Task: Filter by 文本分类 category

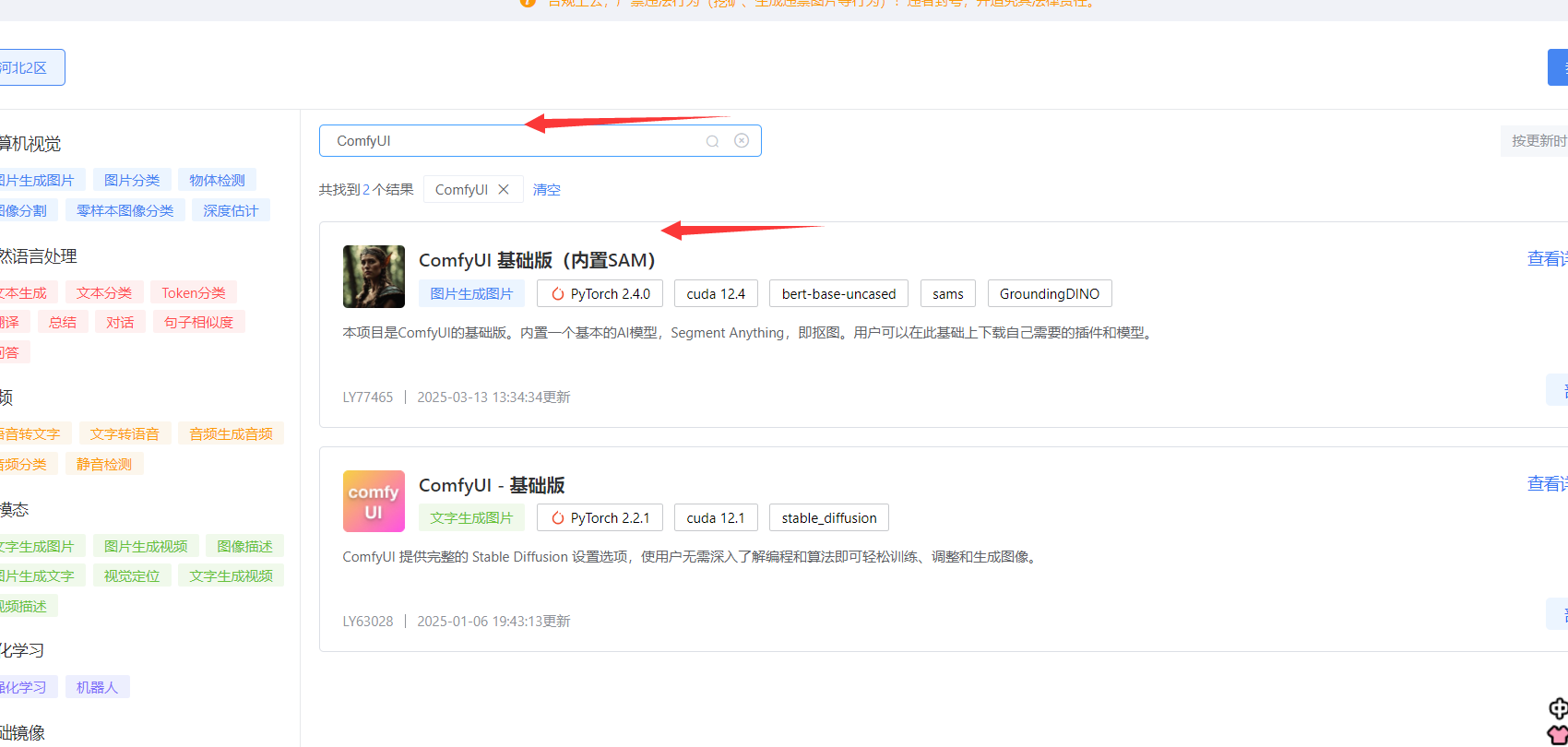Action: 104,292
